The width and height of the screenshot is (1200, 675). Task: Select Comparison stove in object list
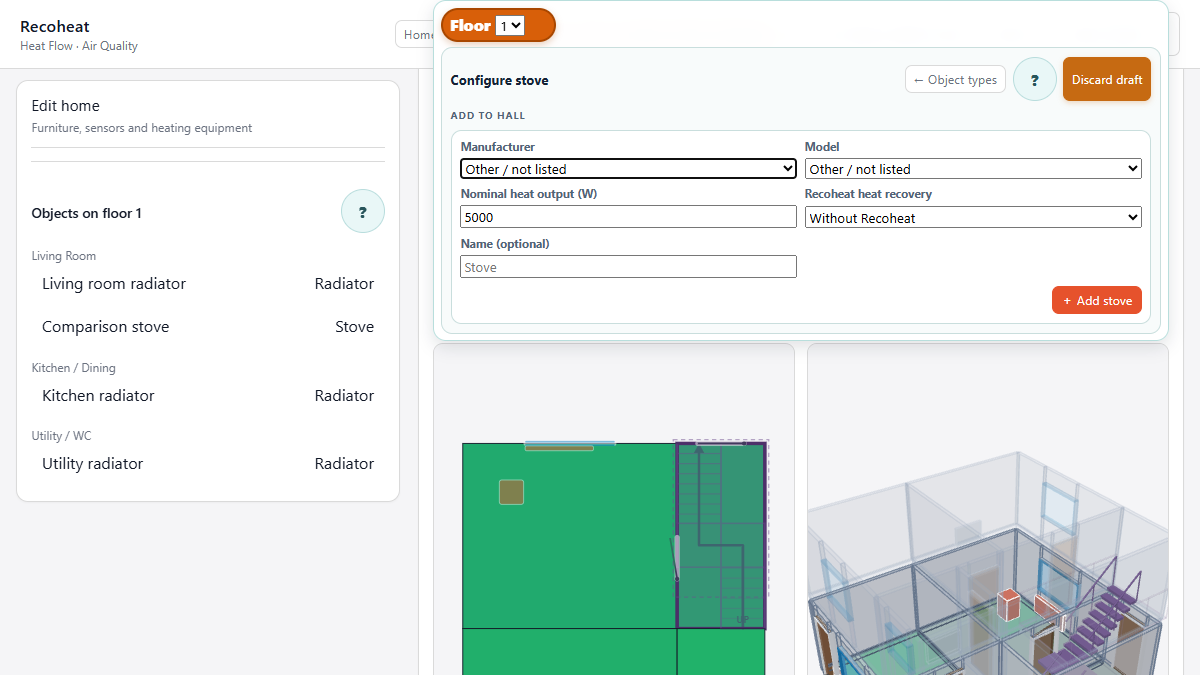click(208, 327)
